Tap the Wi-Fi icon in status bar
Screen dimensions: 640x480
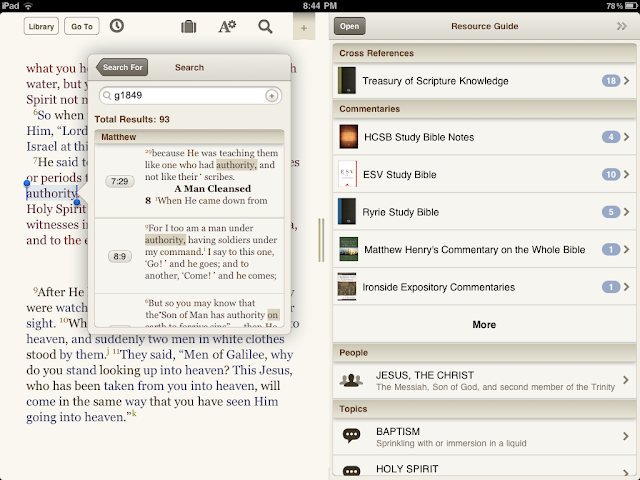tap(28, 6)
